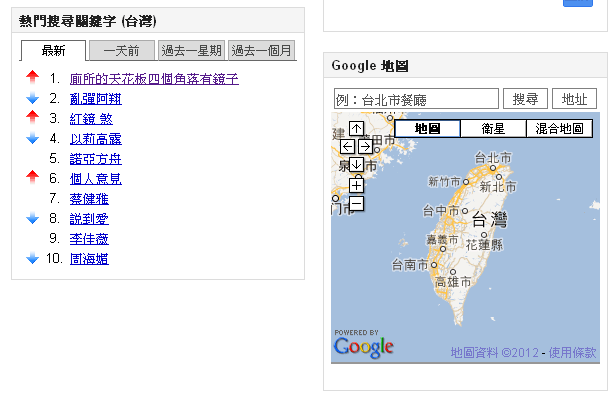Click 台北市 label on the map
Viewport: 615px width, 397px height.
(493, 158)
